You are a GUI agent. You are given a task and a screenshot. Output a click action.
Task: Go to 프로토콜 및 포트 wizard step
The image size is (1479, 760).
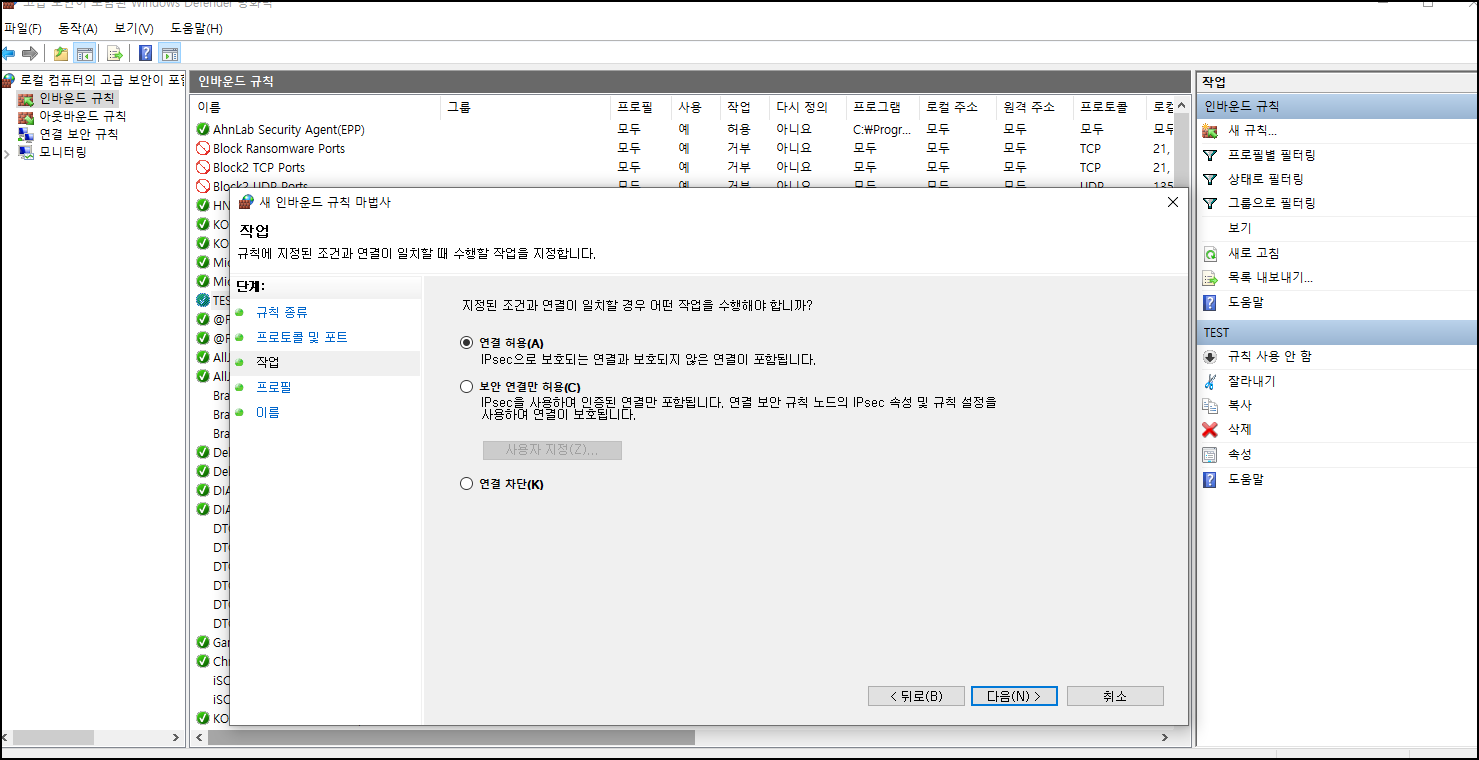pos(302,337)
